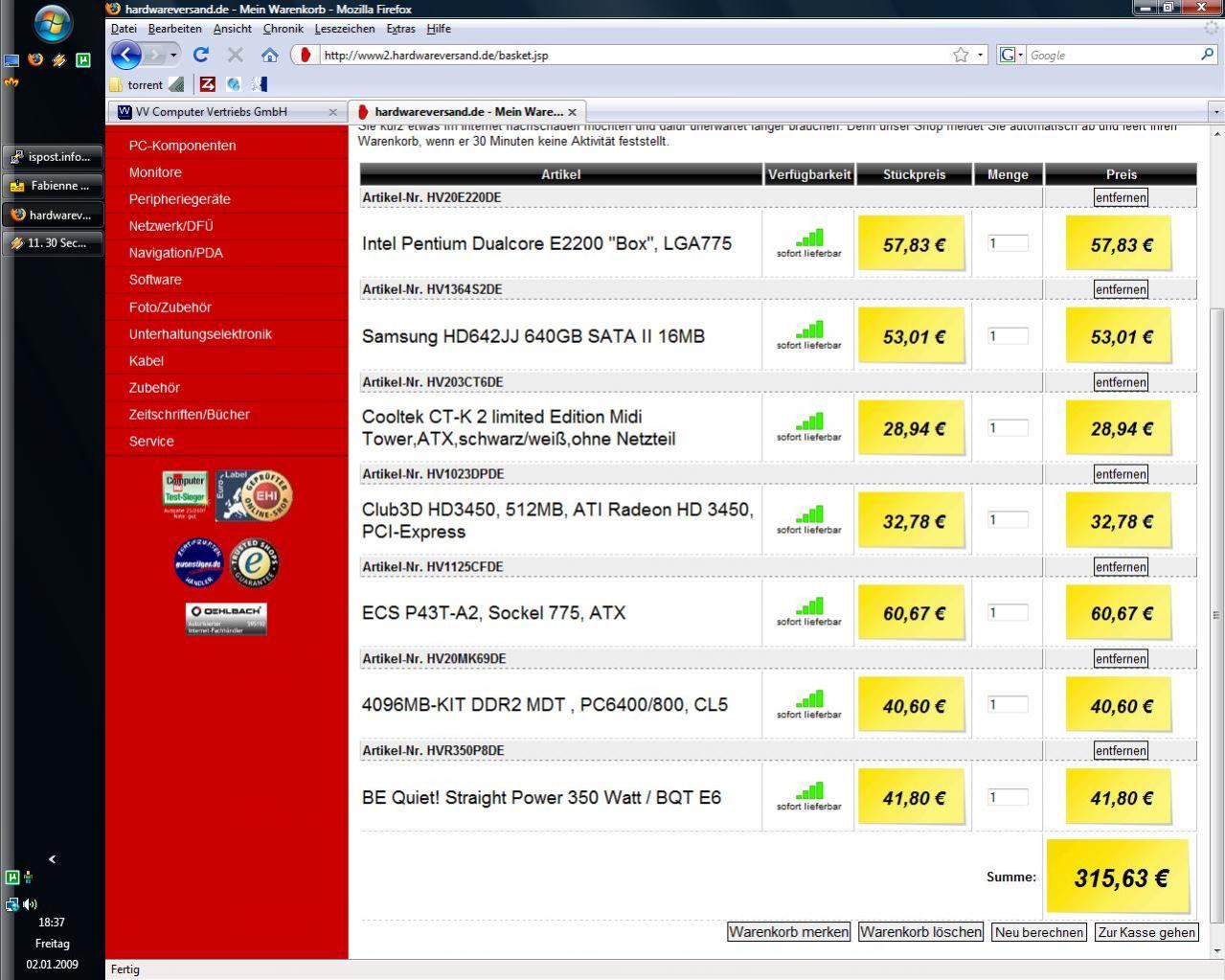Open the red Z bookmark icon
1225x980 pixels.
[208, 84]
